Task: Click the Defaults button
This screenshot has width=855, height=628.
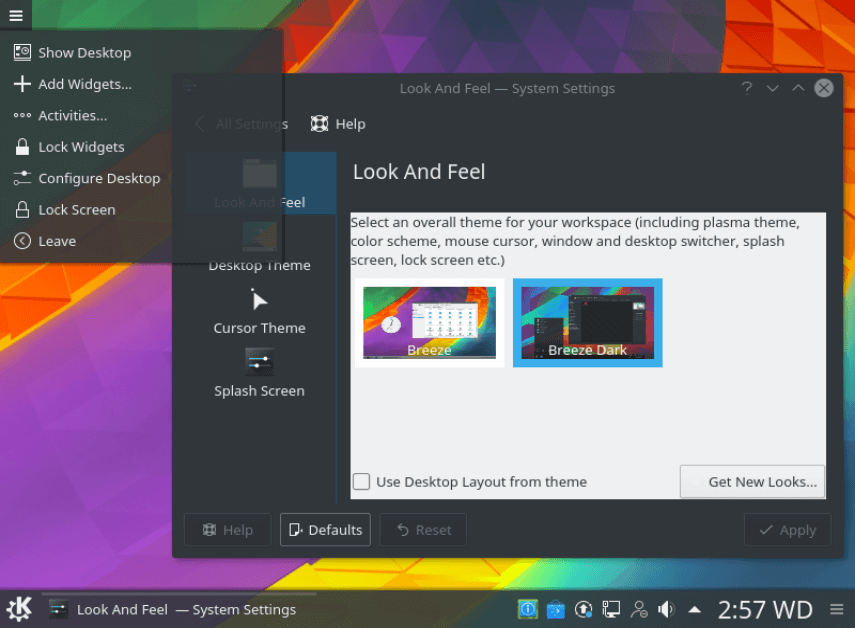Action: (x=326, y=530)
